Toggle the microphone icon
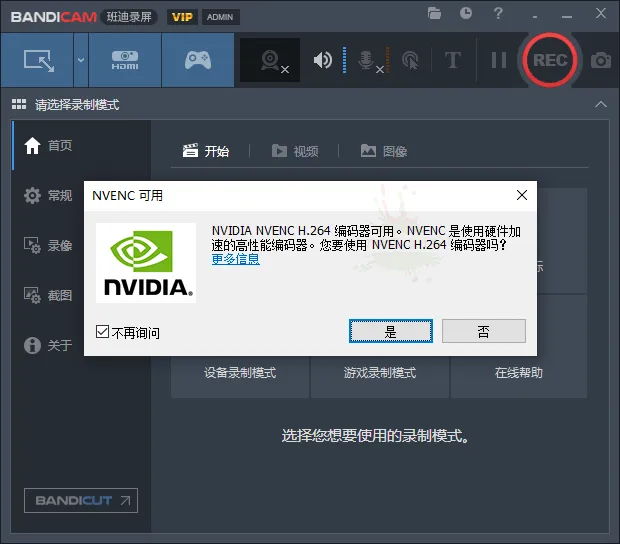620x544 pixels. (x=366, y=60)
